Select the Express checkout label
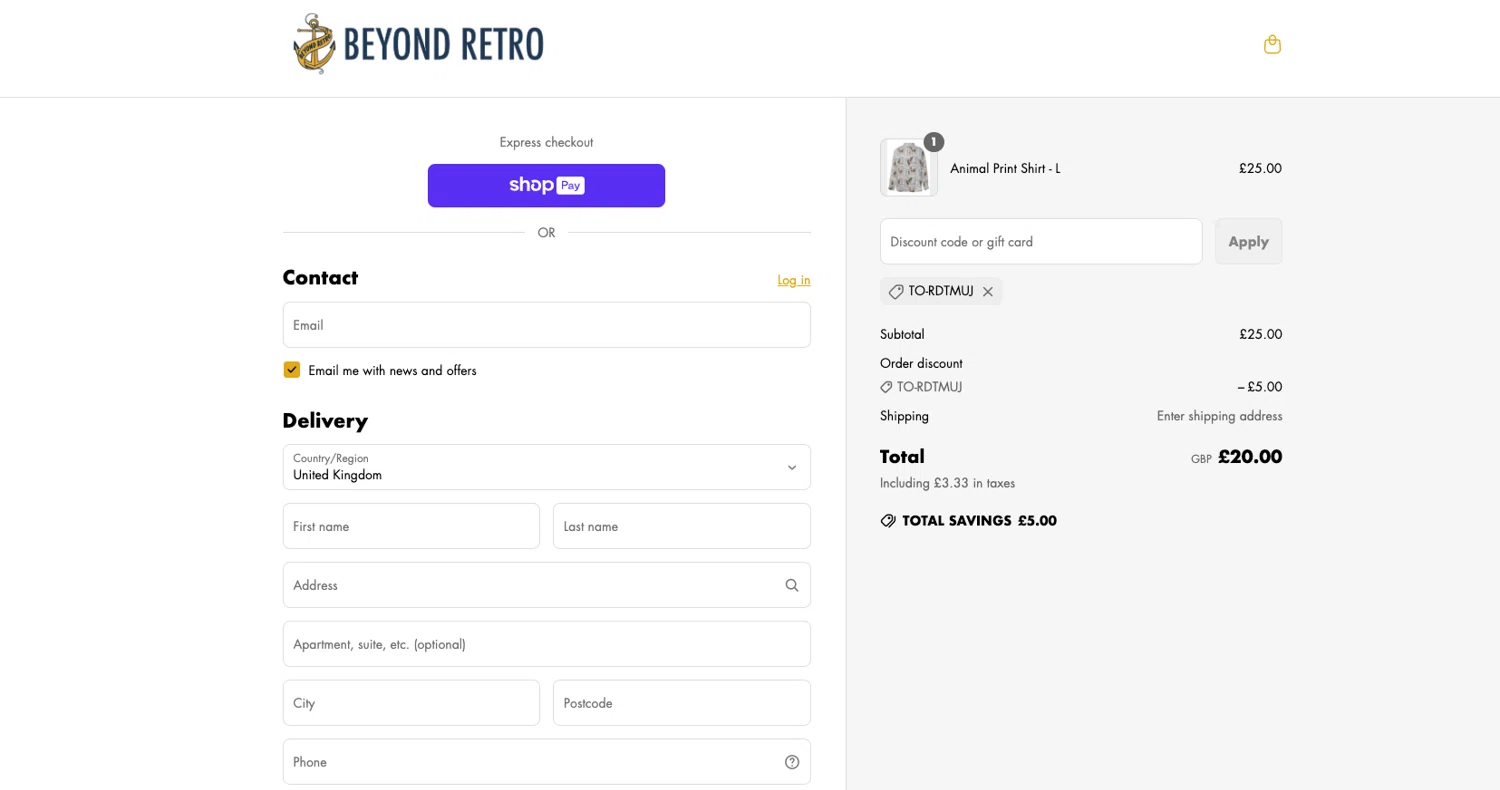 point(546,142)
